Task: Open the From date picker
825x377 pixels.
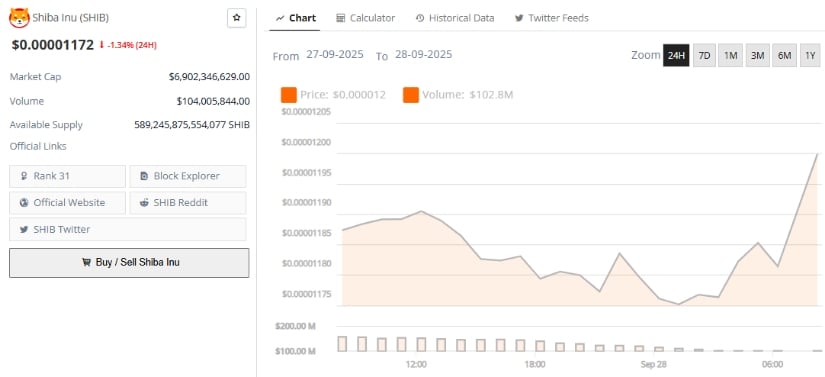Action: (x=335, y=55)
